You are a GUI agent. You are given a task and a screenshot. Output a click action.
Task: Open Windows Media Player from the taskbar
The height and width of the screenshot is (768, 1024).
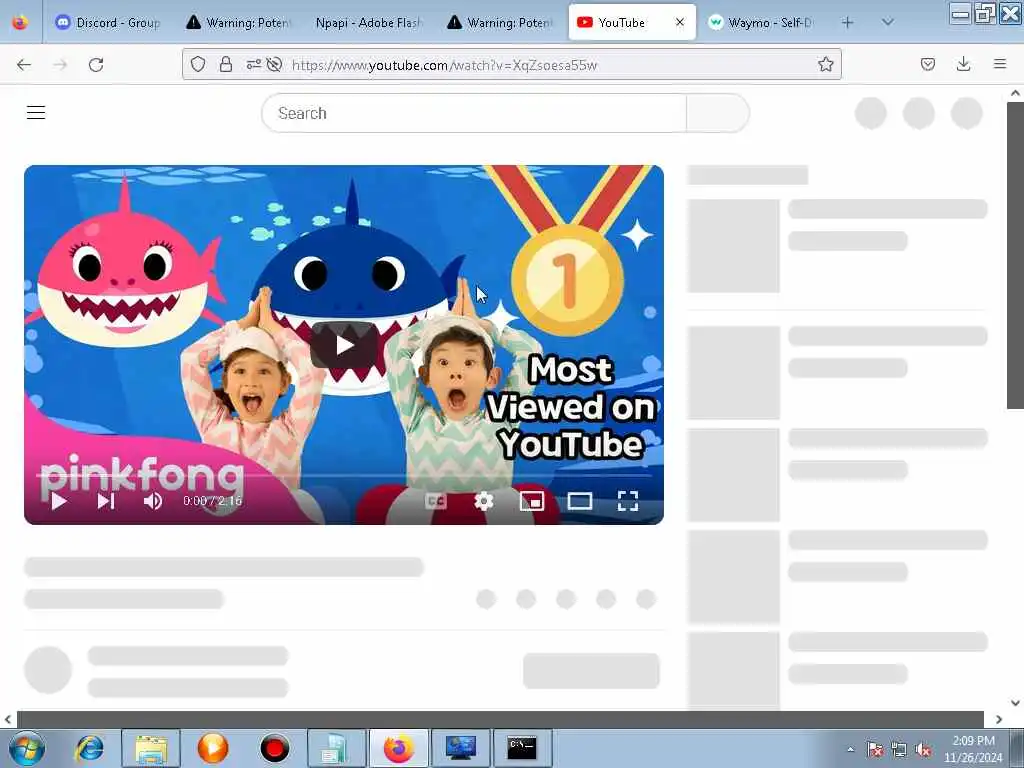point(213,748)
